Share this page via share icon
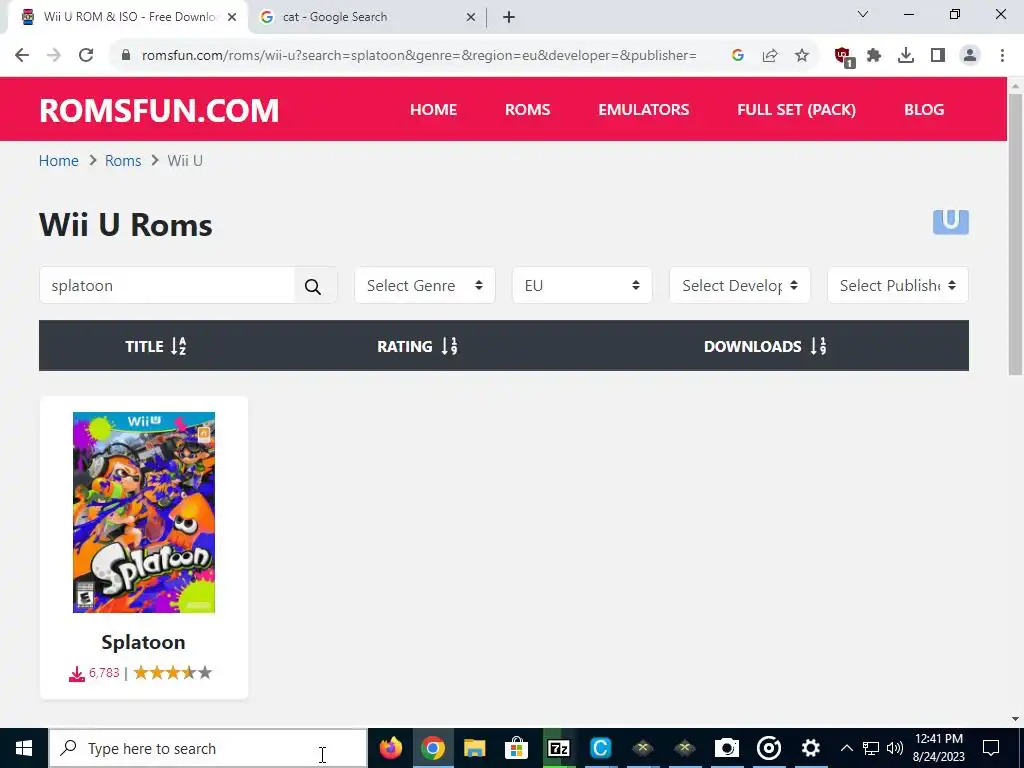The height and width of the screenshot is (768, 1024). (x=770, y=56)
